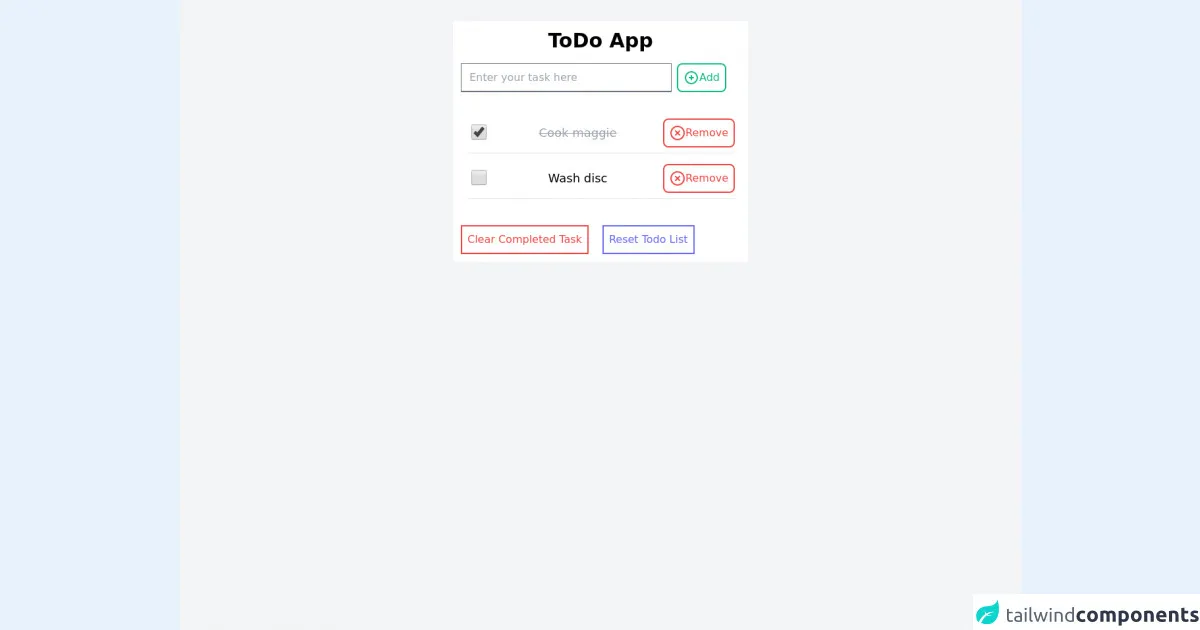The width and height of the screenshot is (1200, 630).
Task: Focus the 'Enter your task here' field
Action: pyautogui.click(x=566, y=78)
